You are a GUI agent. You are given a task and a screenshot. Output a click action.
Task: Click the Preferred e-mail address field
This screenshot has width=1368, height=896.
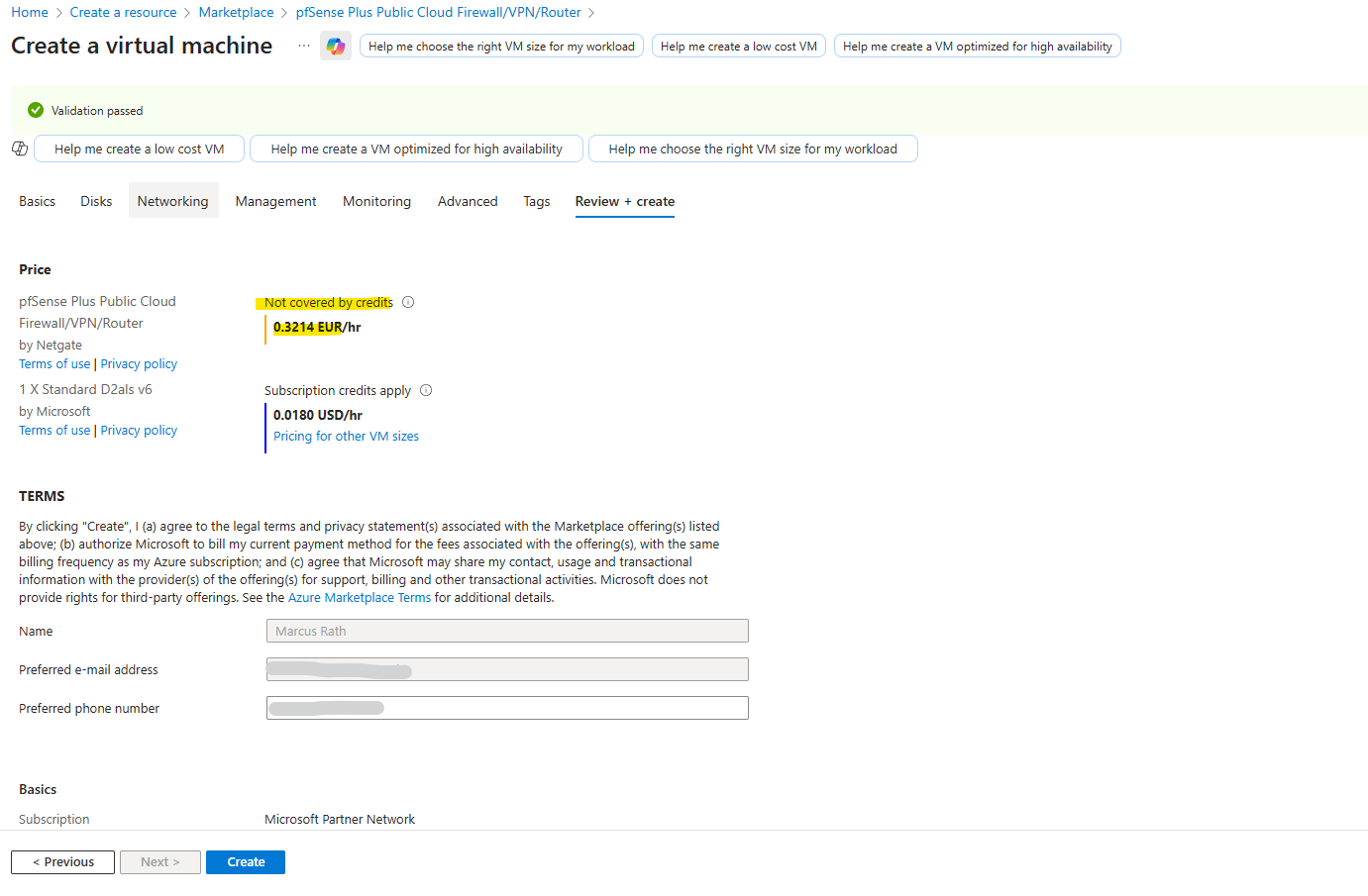coord(507,669)
